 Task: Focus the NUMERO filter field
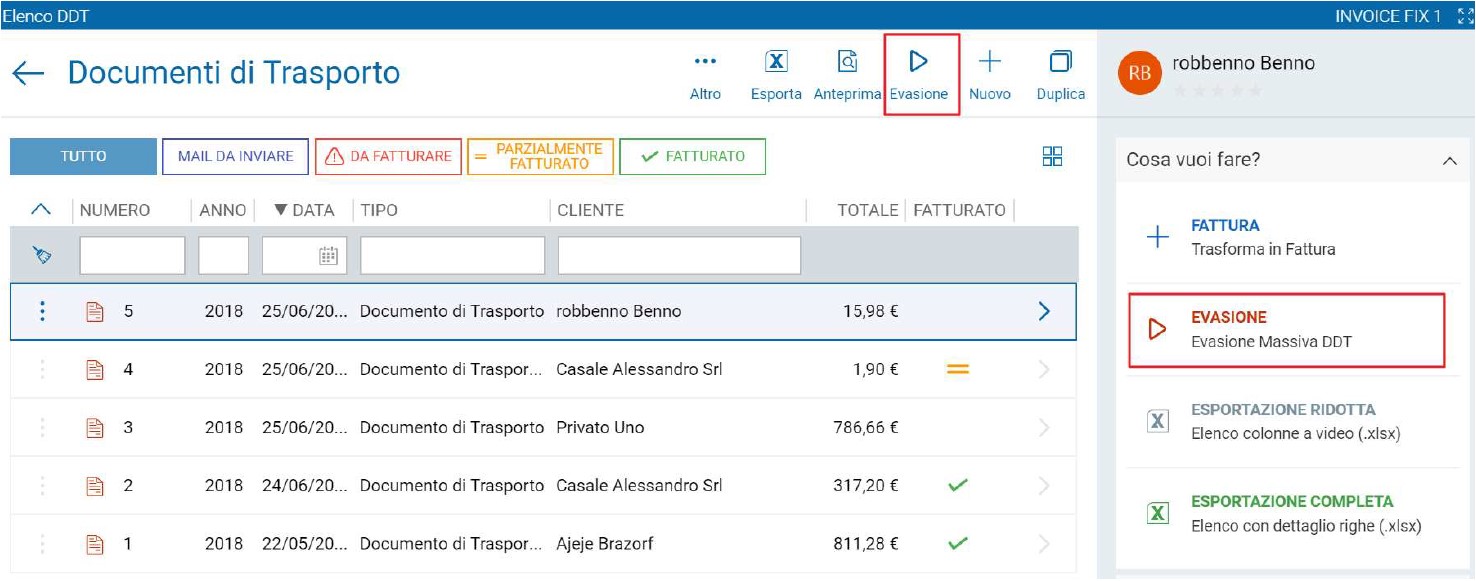tap(132, 256)
